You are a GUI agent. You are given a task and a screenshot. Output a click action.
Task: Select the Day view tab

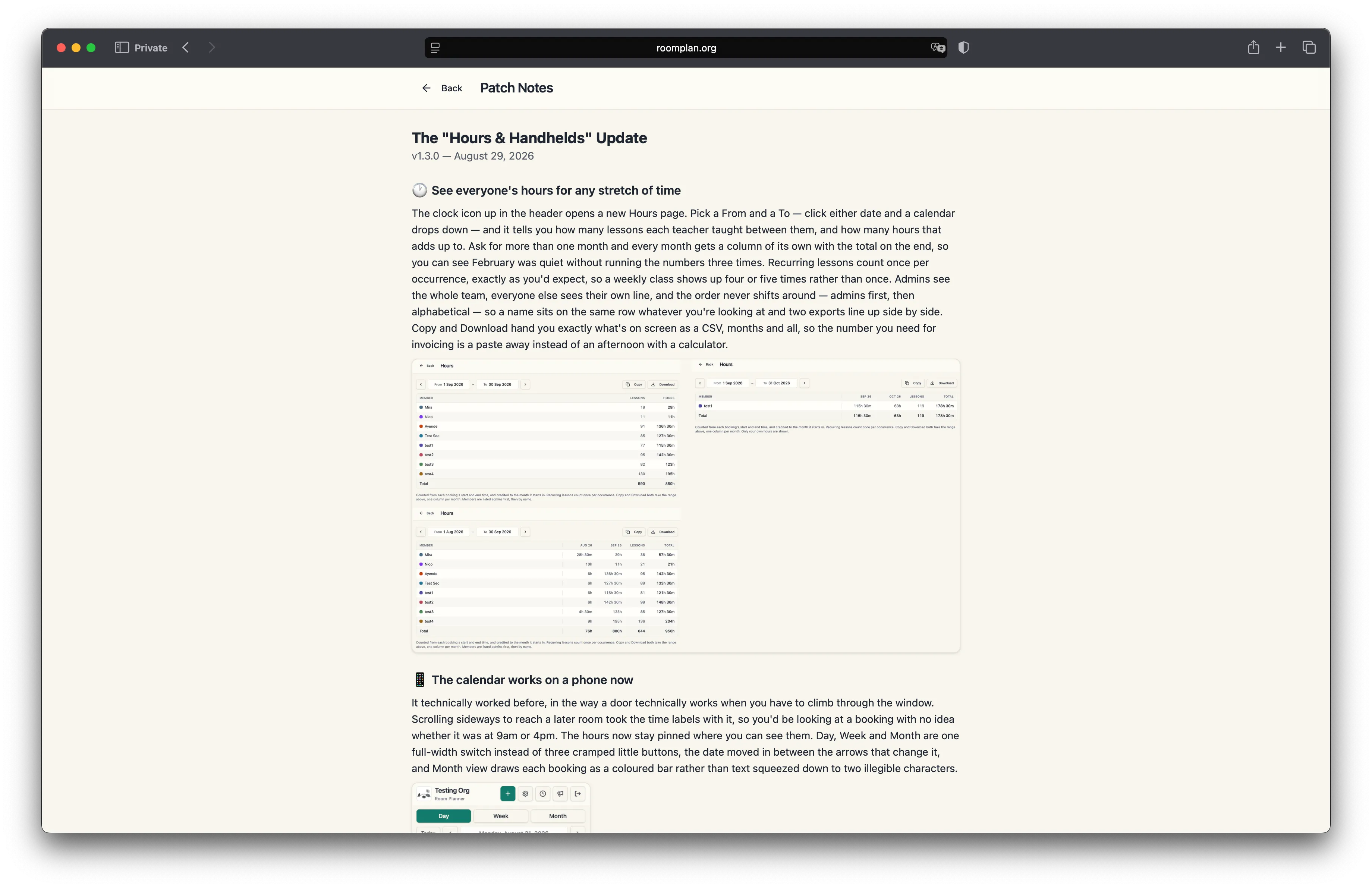point(443,816)
